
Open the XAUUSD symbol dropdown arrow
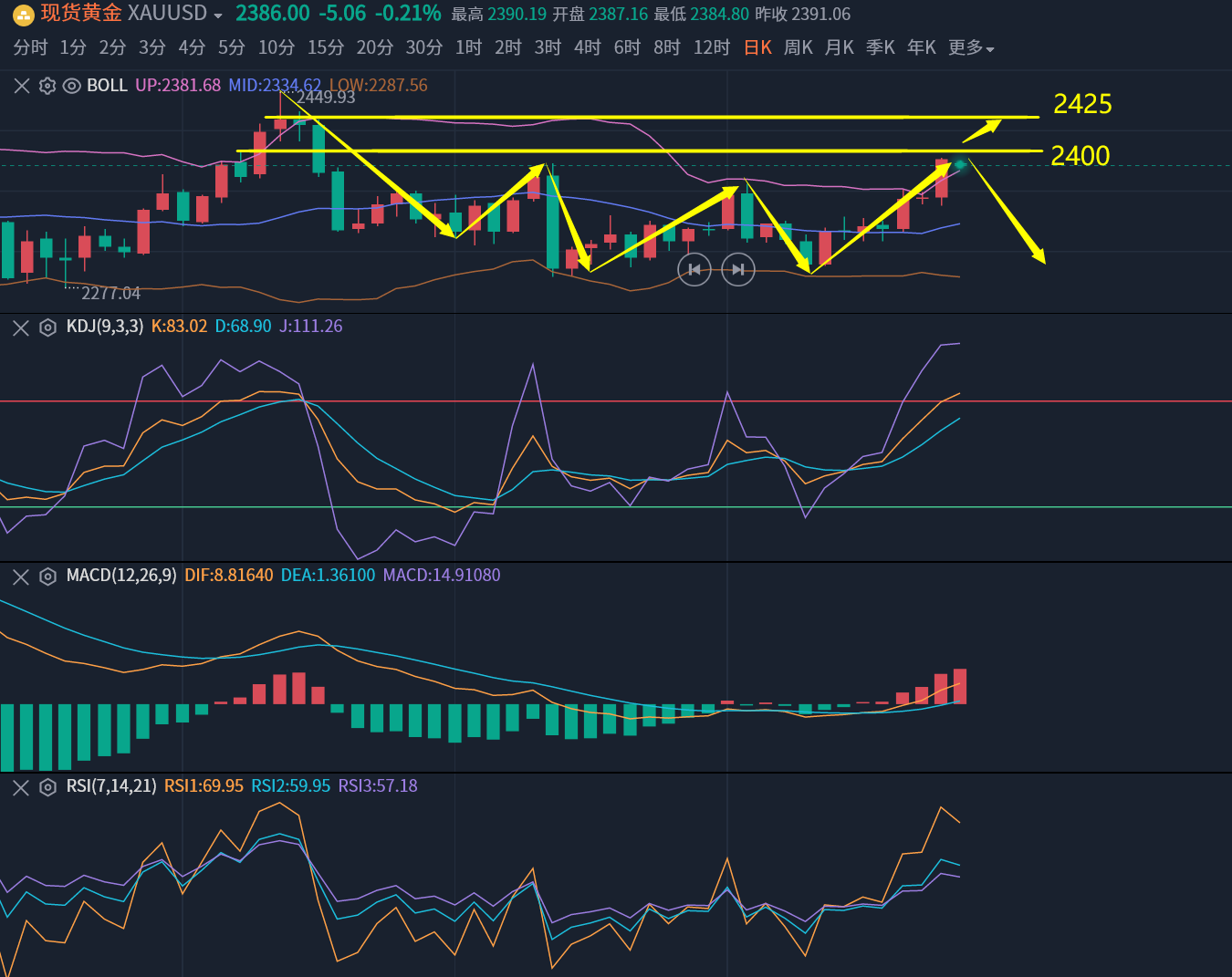click(217, 16)
